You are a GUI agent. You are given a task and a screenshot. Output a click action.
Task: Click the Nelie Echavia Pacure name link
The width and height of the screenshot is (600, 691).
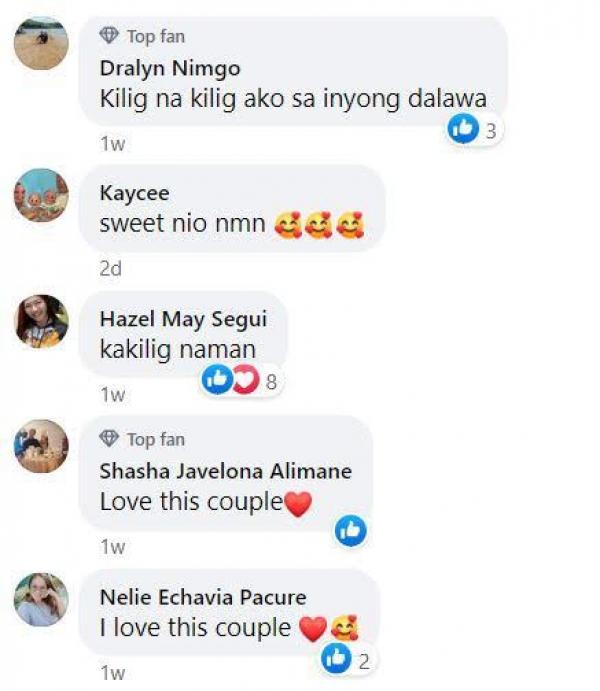[203, 598]
